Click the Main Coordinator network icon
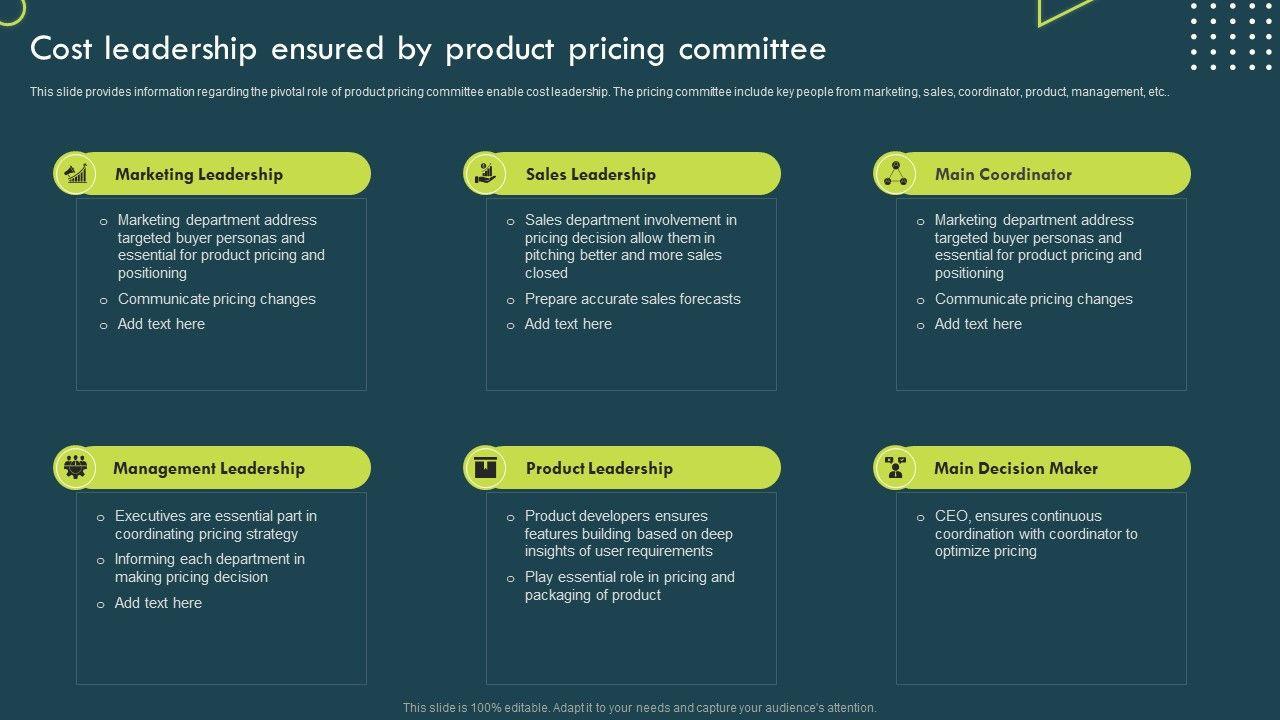 tap(895, 174)
